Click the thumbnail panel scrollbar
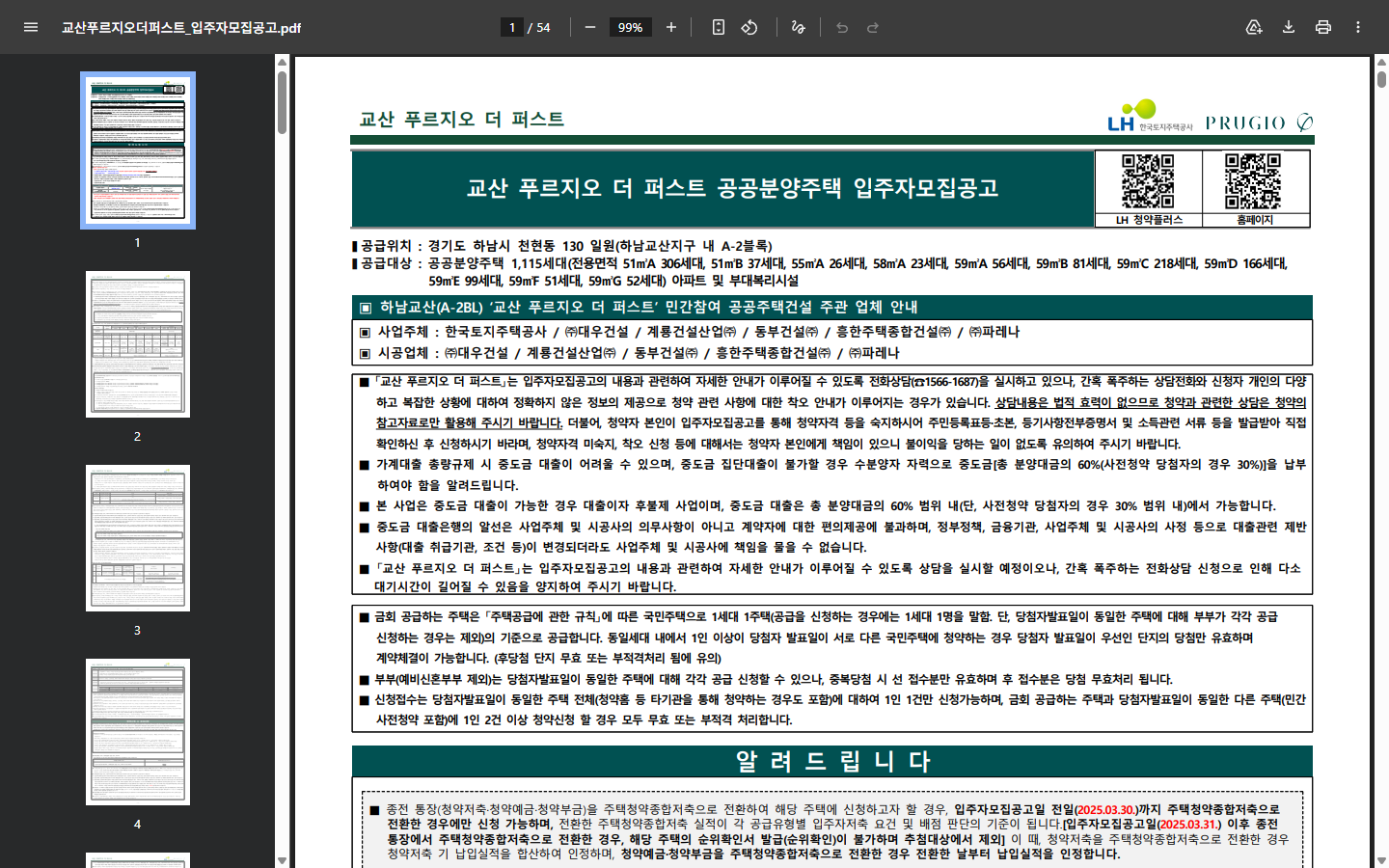This screenshot has width=1389, height=868. click(x=282, y=101)
